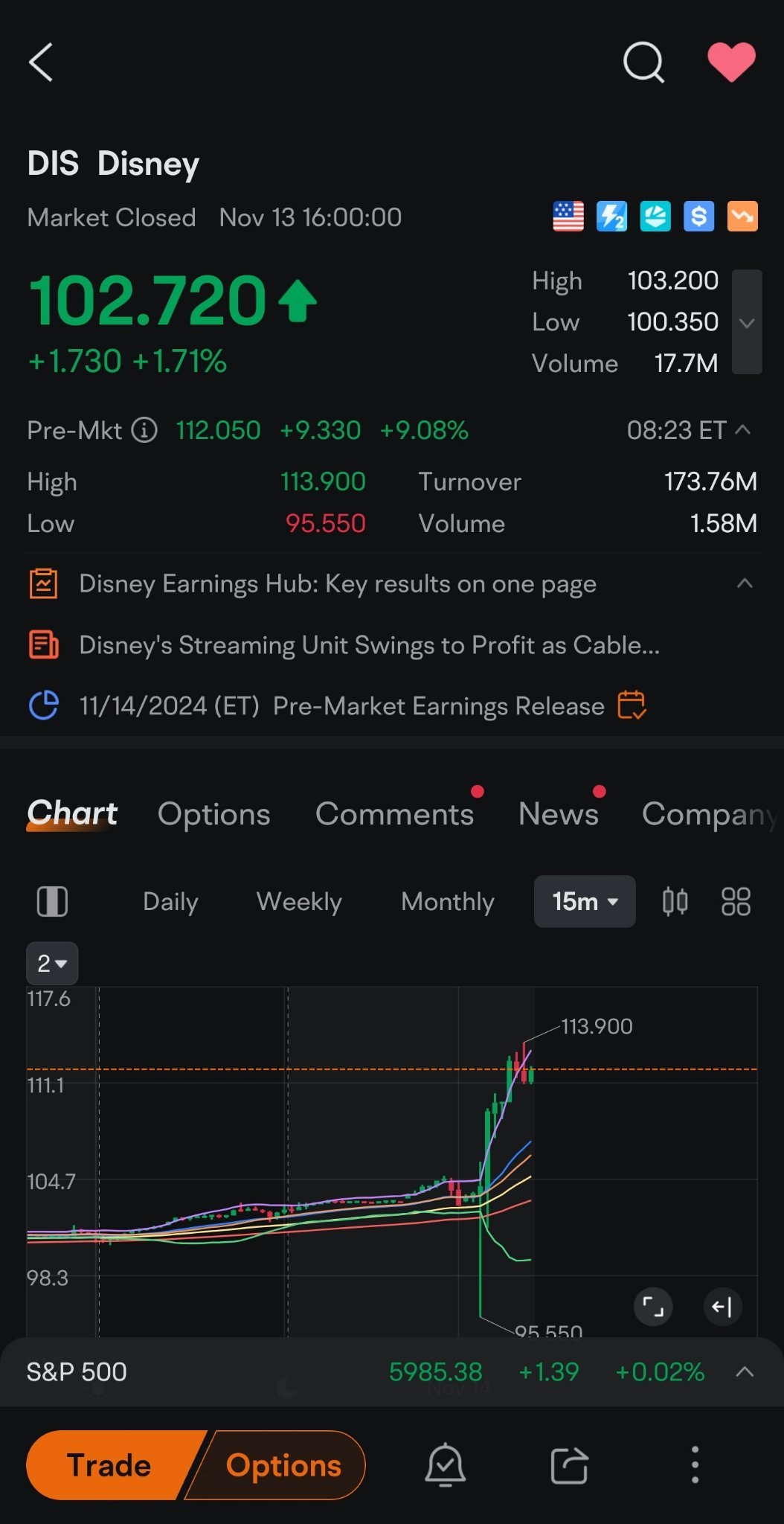Share this stock page
Image resolution: width=784 pixels, height=1524 pixels.
point(570,1465)
